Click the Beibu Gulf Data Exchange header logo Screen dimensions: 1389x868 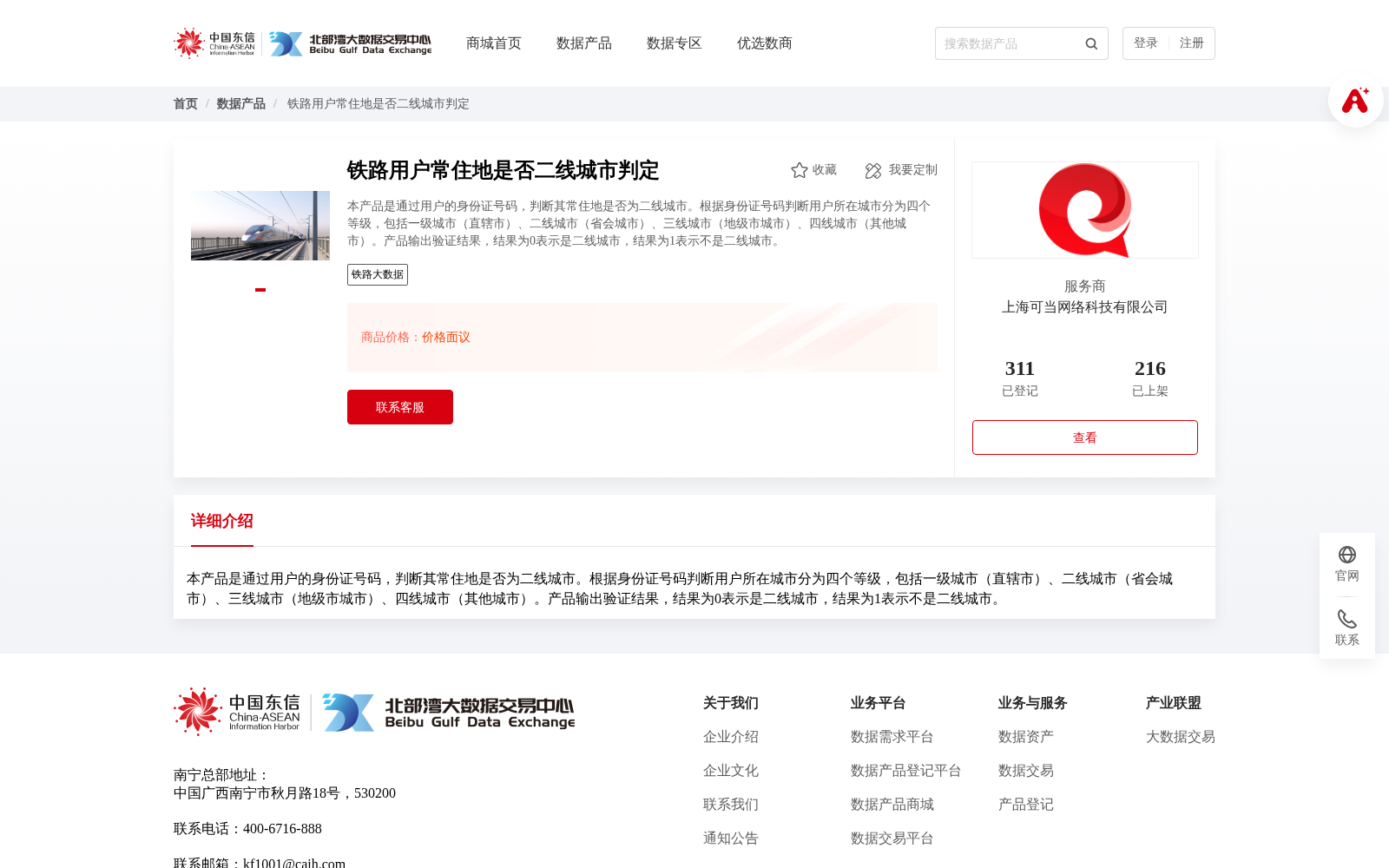point(350,43)
